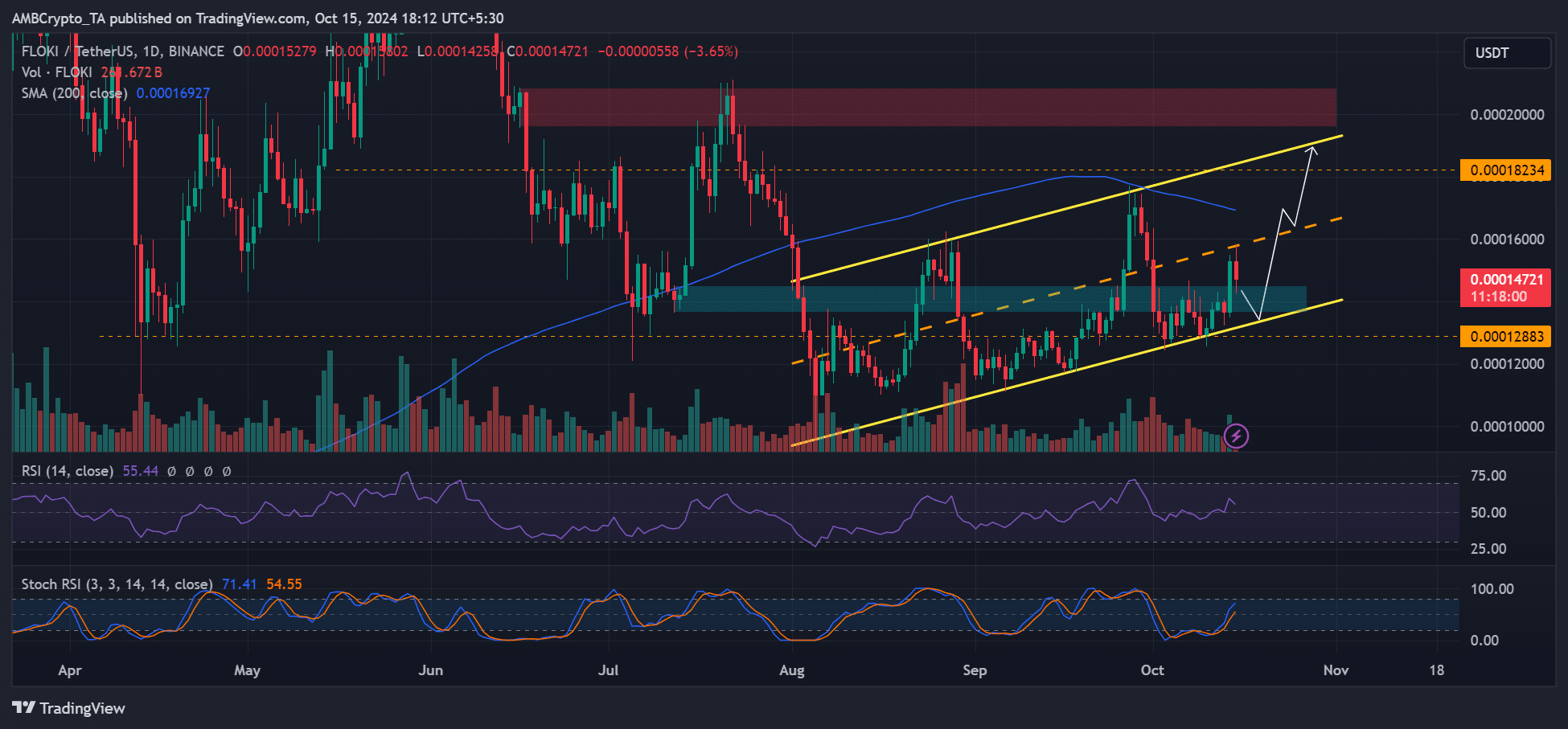Click the 100.00 Stoch RSI axis label
Screen dimensions: 1568x729
pos(1492,589)
